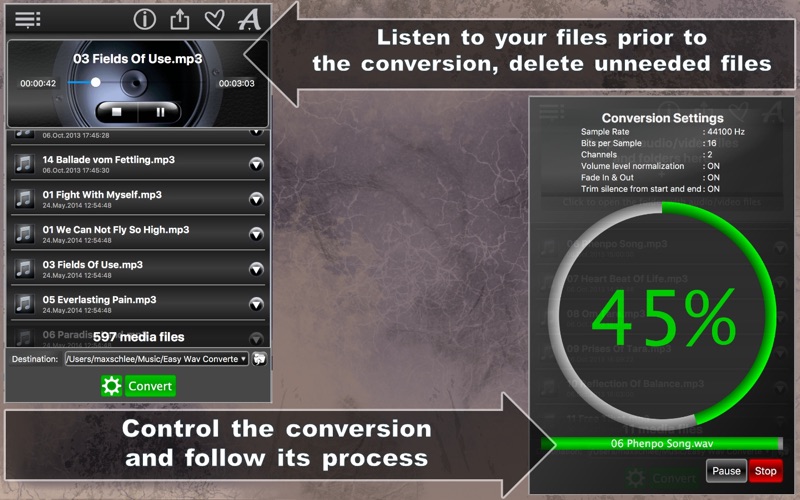The height and width of the screenshot is (500, 800).
Task: Click music note icon of 03 Fields Of Use row
Action: [24, 269]
